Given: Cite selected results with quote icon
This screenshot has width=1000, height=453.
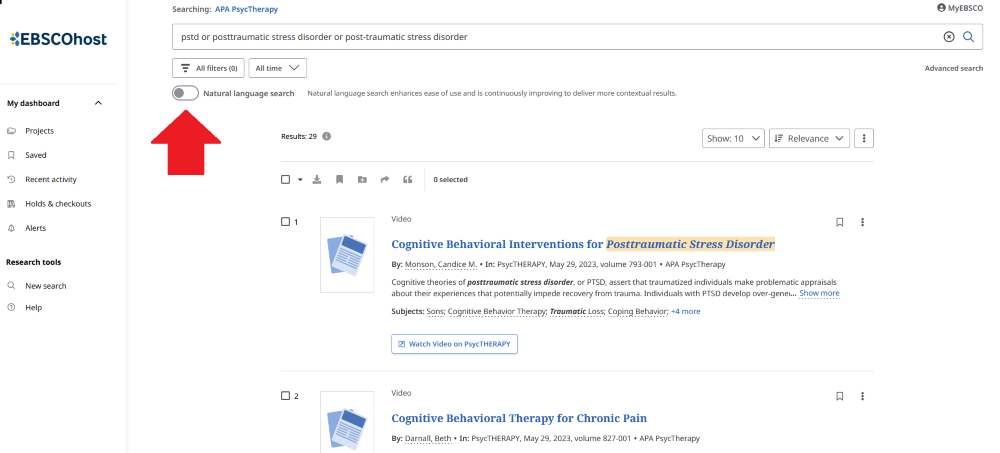Looking at the screenshot, I should [407, 180].
